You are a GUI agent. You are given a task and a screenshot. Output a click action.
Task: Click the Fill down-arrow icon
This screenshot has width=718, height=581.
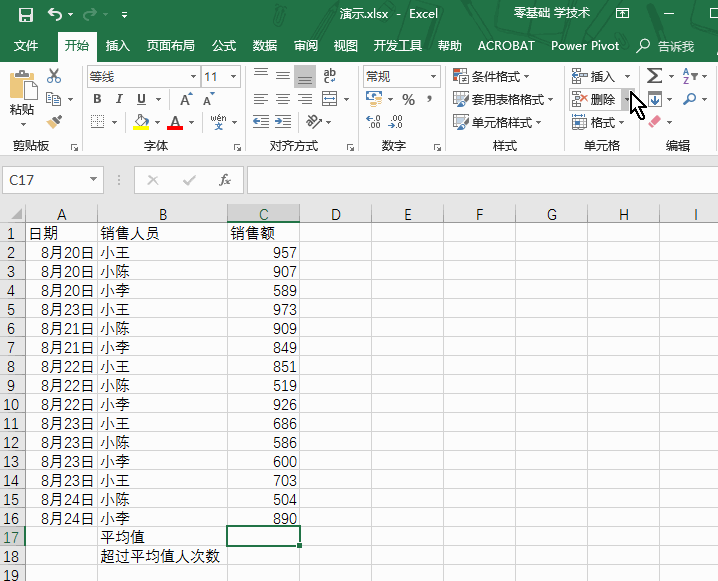[655, 99]
